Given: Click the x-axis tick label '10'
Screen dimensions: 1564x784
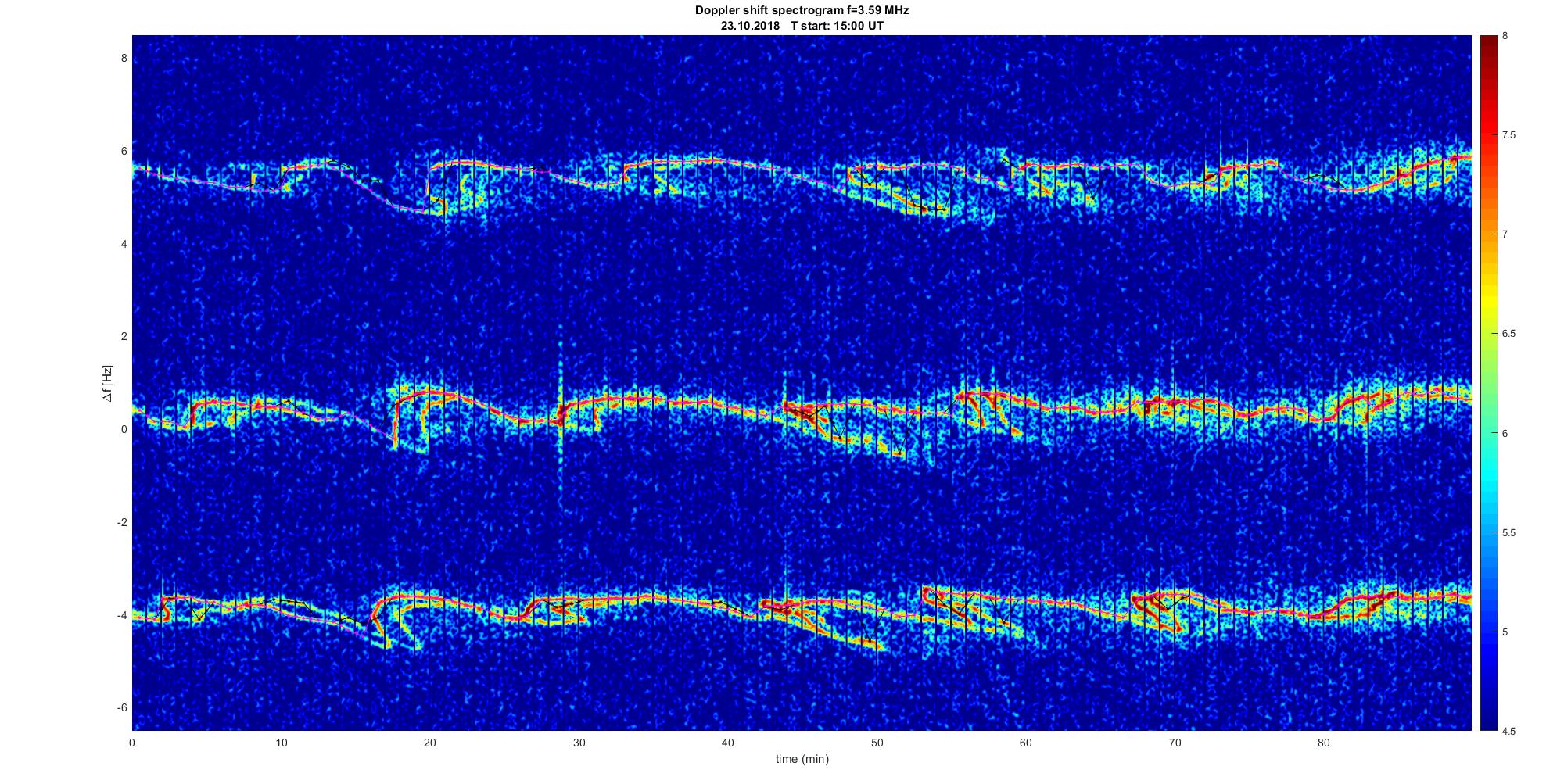Looking at the screenshot, I should click(x=281, y=743).
